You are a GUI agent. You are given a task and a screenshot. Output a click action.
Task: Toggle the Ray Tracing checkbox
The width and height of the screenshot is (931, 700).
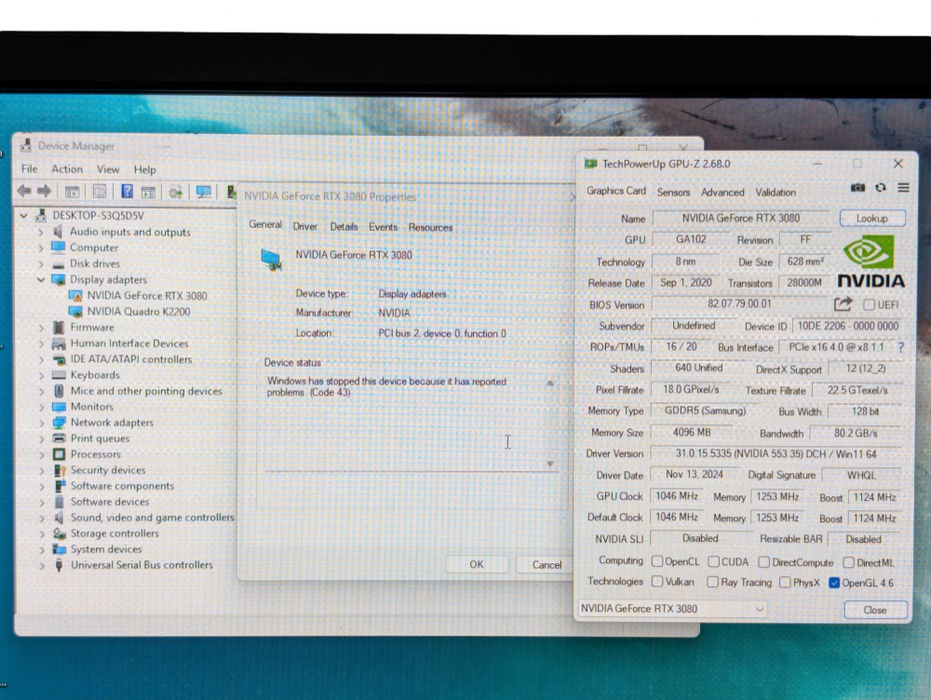coord(712,582)
